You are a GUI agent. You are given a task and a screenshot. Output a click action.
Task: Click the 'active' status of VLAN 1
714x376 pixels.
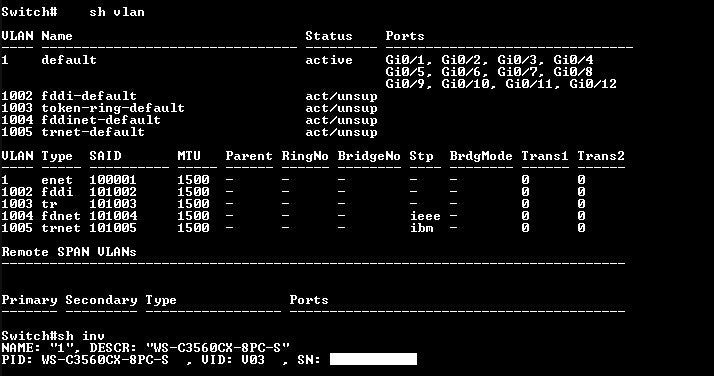point(329,60)
